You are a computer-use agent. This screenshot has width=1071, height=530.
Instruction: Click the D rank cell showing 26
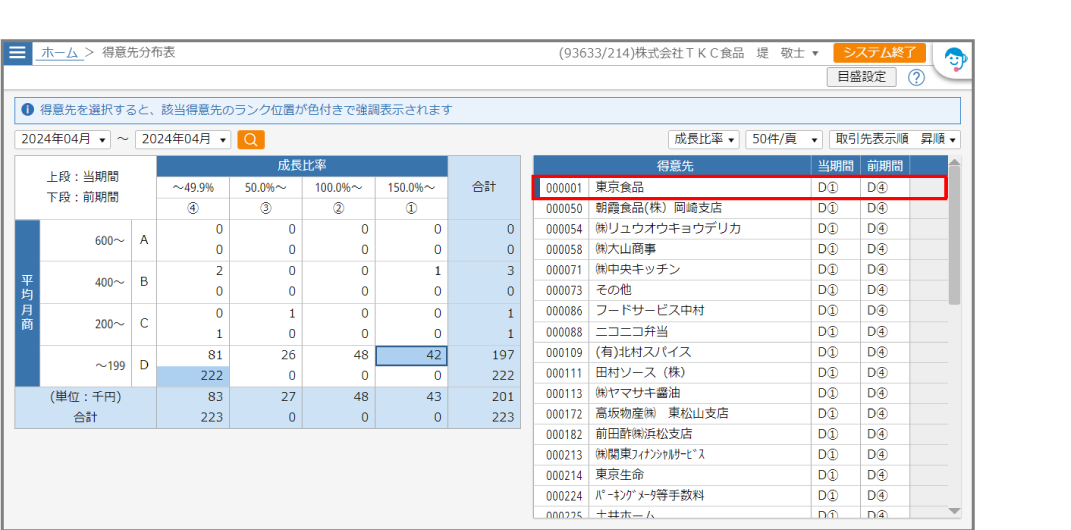point(266,355)
